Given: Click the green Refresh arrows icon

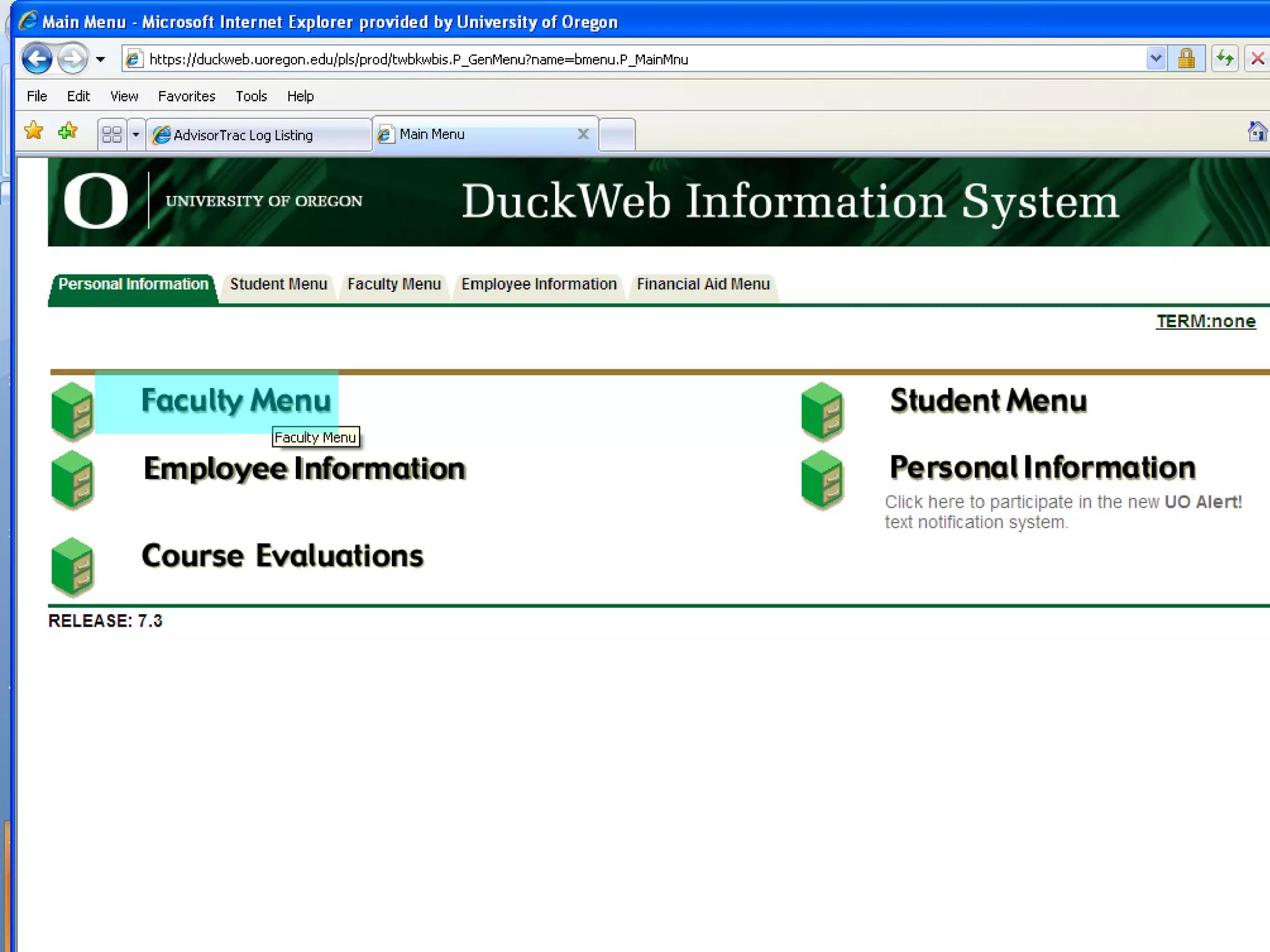Looking at the screenshot, I should coord(1225,59).
